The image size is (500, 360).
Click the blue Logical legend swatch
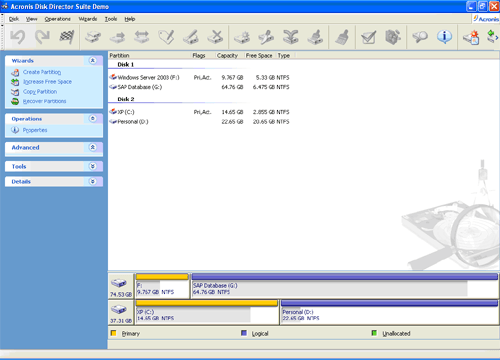244,333
